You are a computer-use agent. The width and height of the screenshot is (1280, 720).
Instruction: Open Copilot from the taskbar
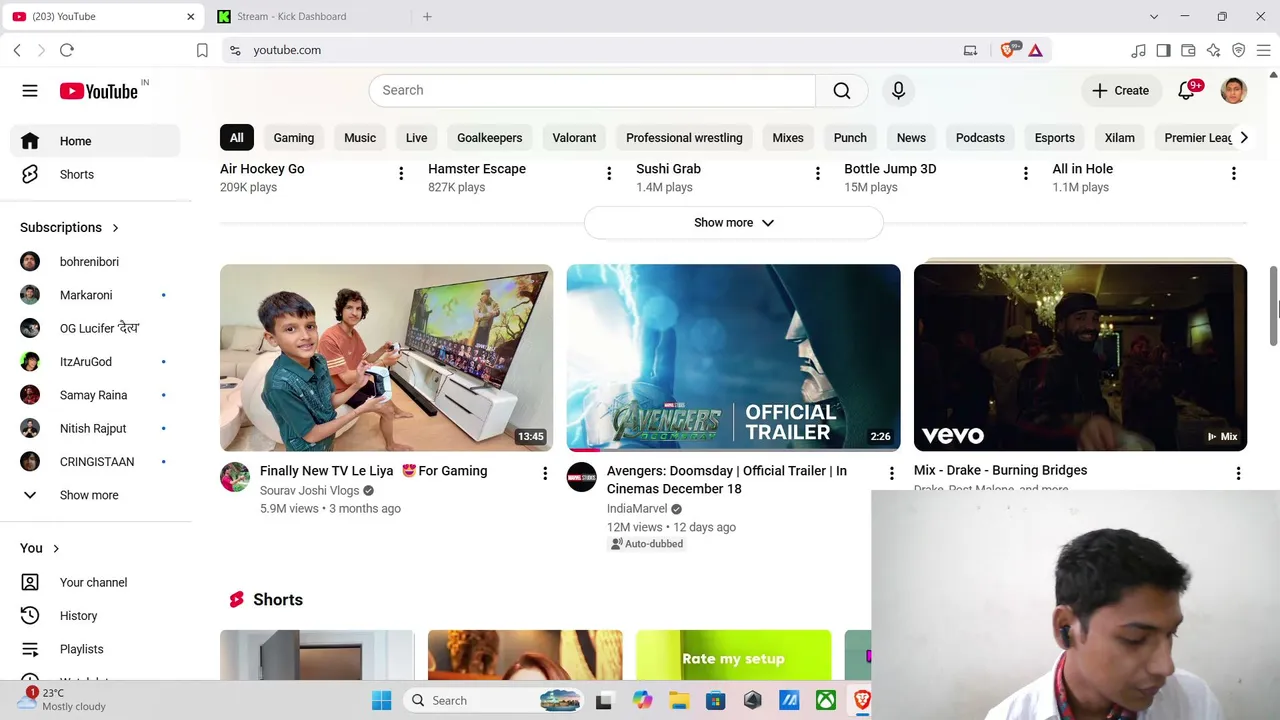tap(642, 701)
